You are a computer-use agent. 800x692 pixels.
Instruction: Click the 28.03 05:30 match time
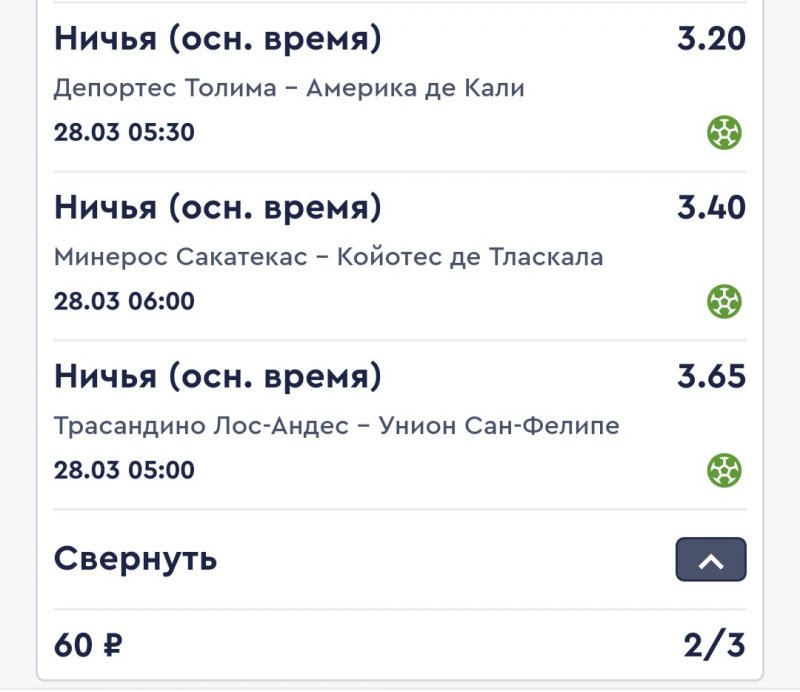tap(124, 132)
